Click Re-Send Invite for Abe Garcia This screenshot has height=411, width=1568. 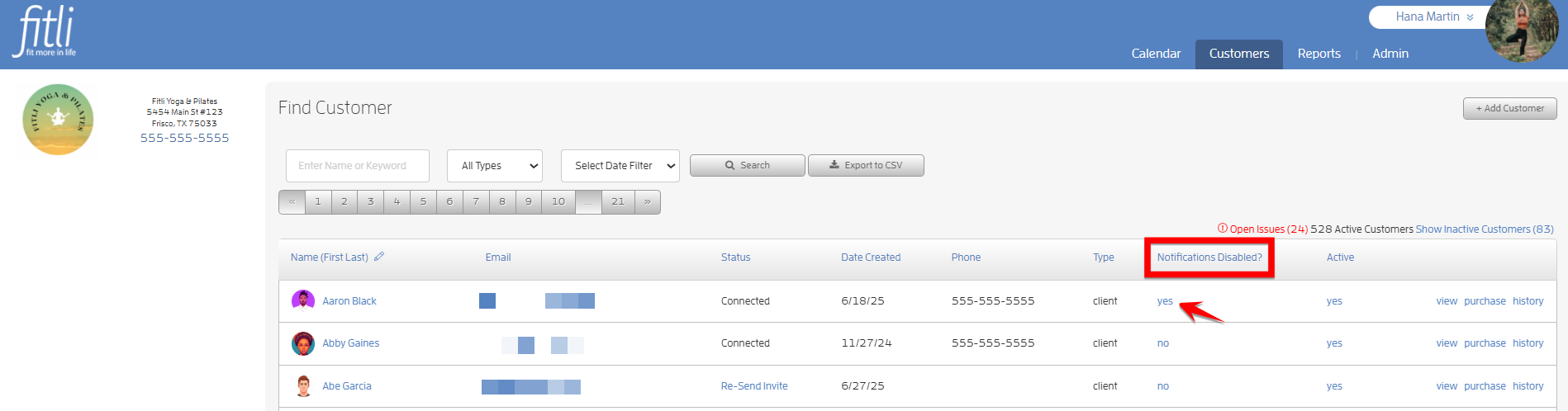pyautogui.click(x=754, y=386)
